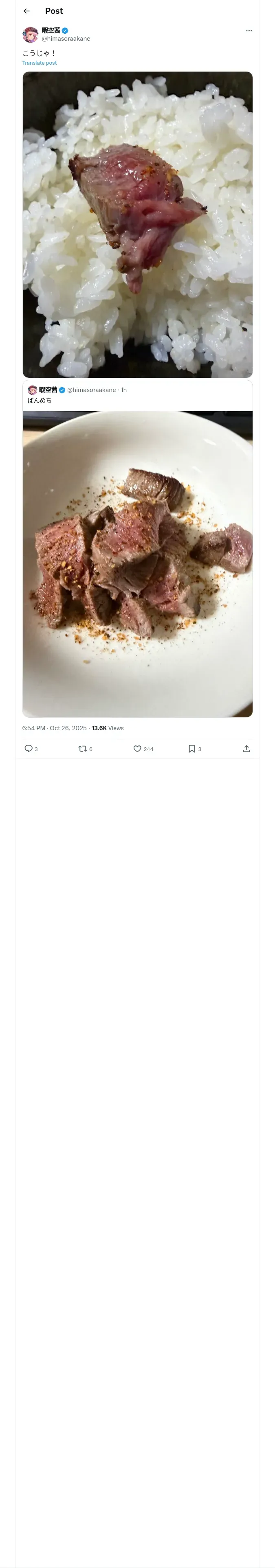Click the @himasoraakane handle in quoted post
Viewport: 275px width, 1568px height.
tap(92, 390)
